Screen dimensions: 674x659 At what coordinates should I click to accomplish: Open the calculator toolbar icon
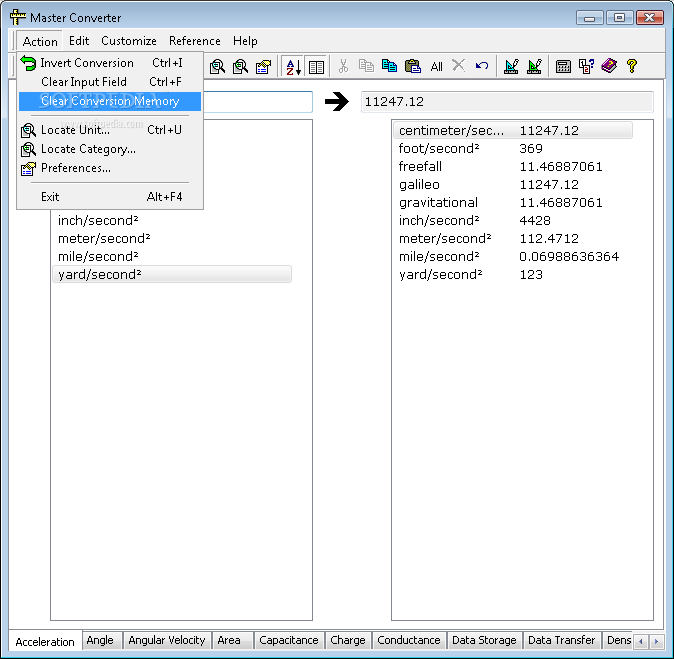563,66
